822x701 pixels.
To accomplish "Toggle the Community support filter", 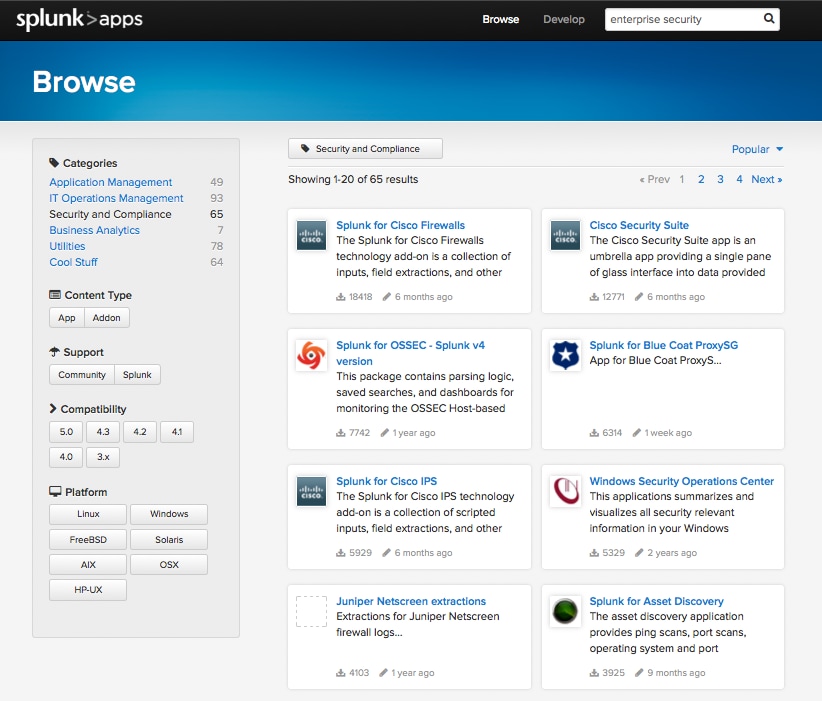I will point(82,375).
